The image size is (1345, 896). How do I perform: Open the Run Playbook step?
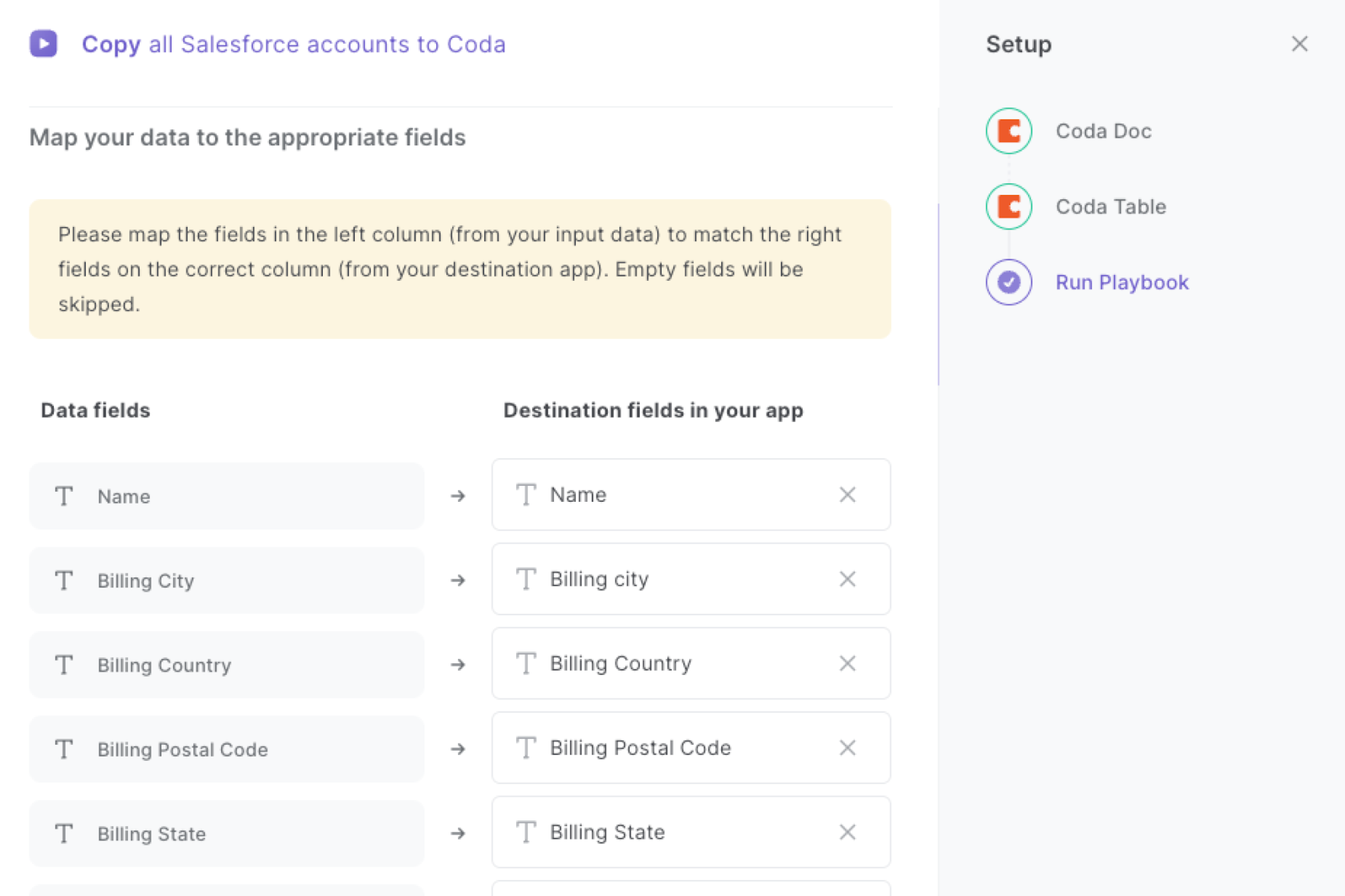tap(1122, 282)
